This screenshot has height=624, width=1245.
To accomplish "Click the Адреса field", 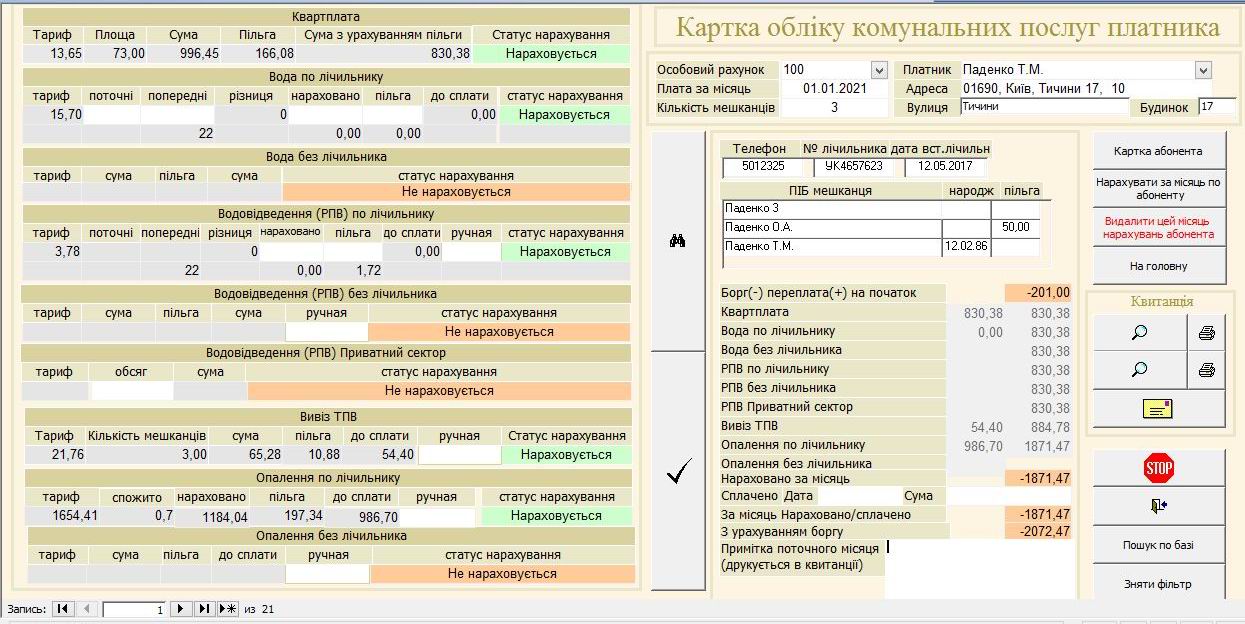I will 1086,89.
